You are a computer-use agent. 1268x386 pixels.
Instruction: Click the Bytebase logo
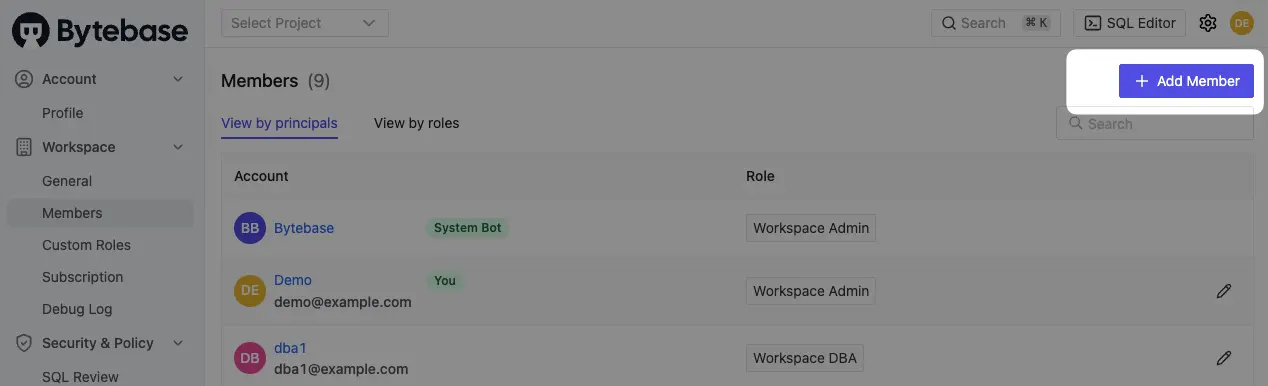point(100,31)
